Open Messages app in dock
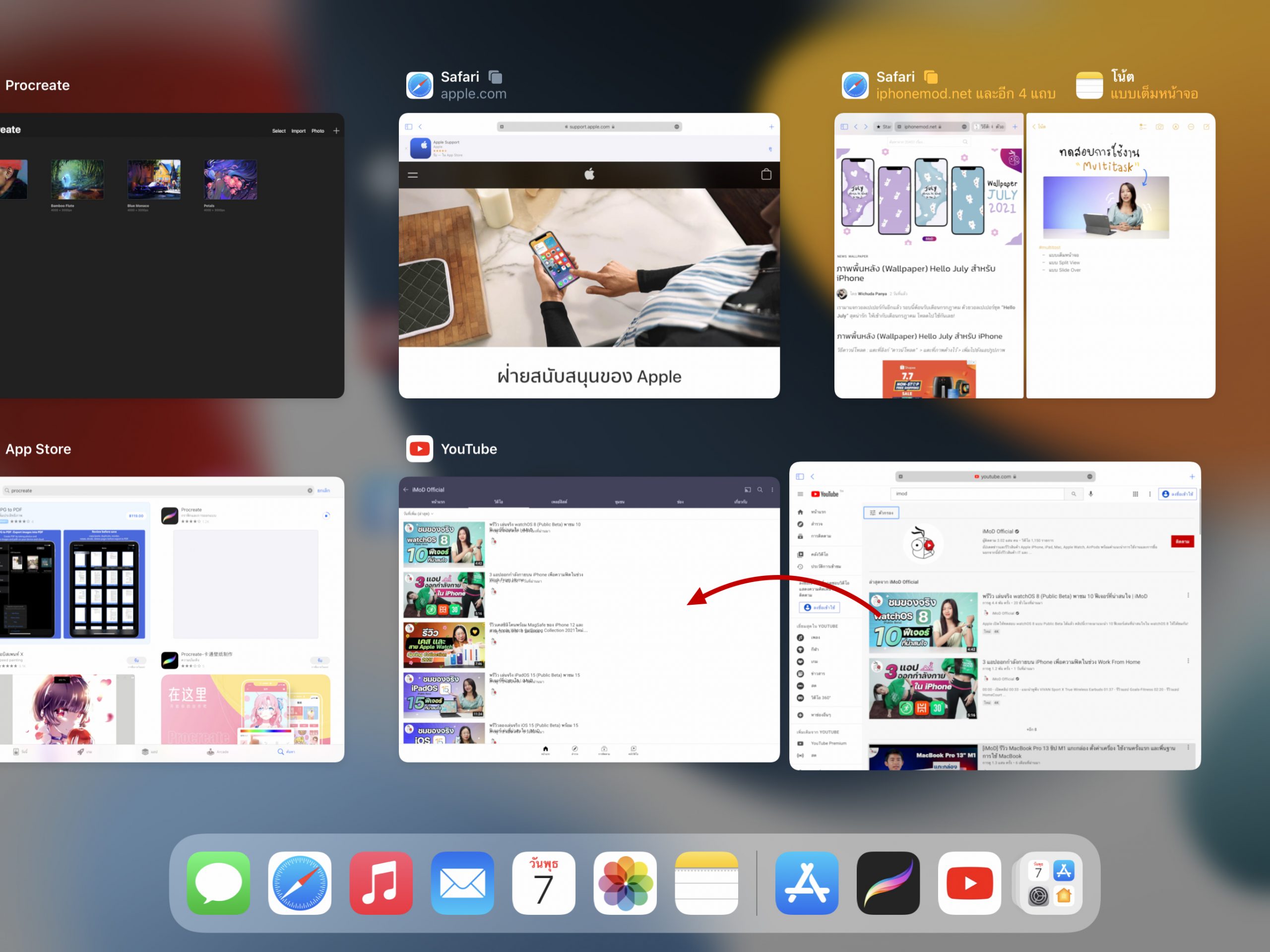The height and width of the screenshot is (952, 1270). pyautogui.click(x=218, y=883)
